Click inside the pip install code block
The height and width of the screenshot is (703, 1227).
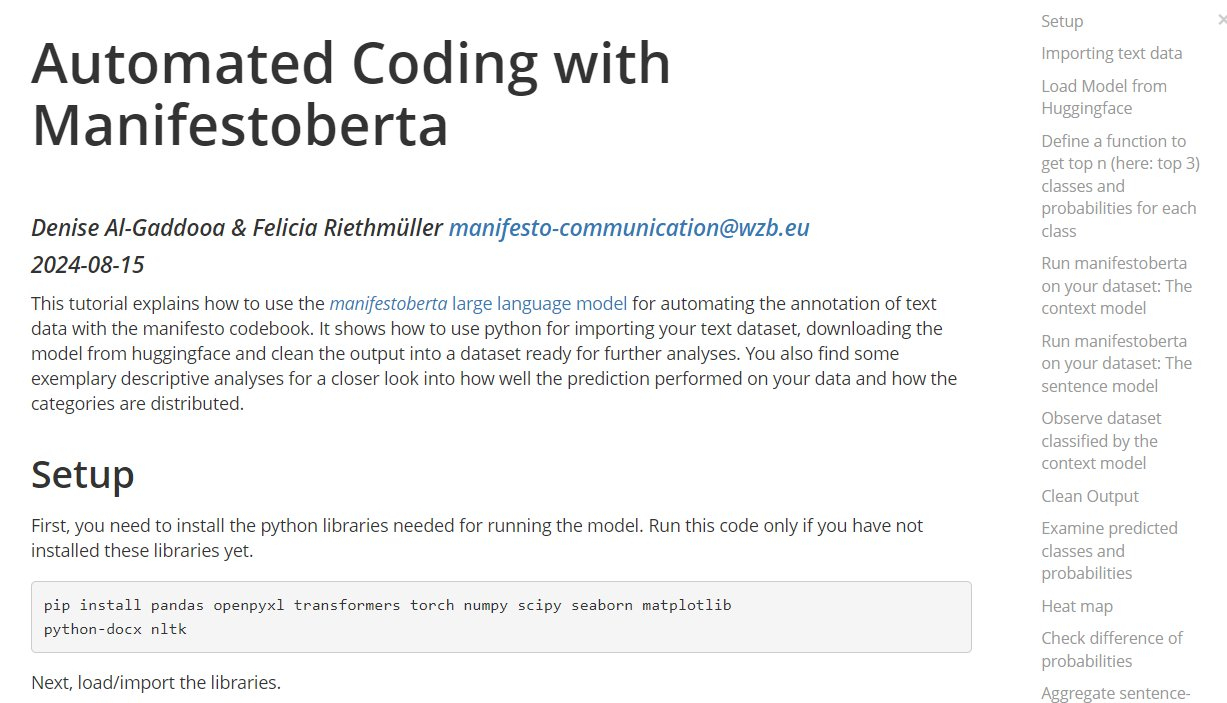tap(500, 617)
